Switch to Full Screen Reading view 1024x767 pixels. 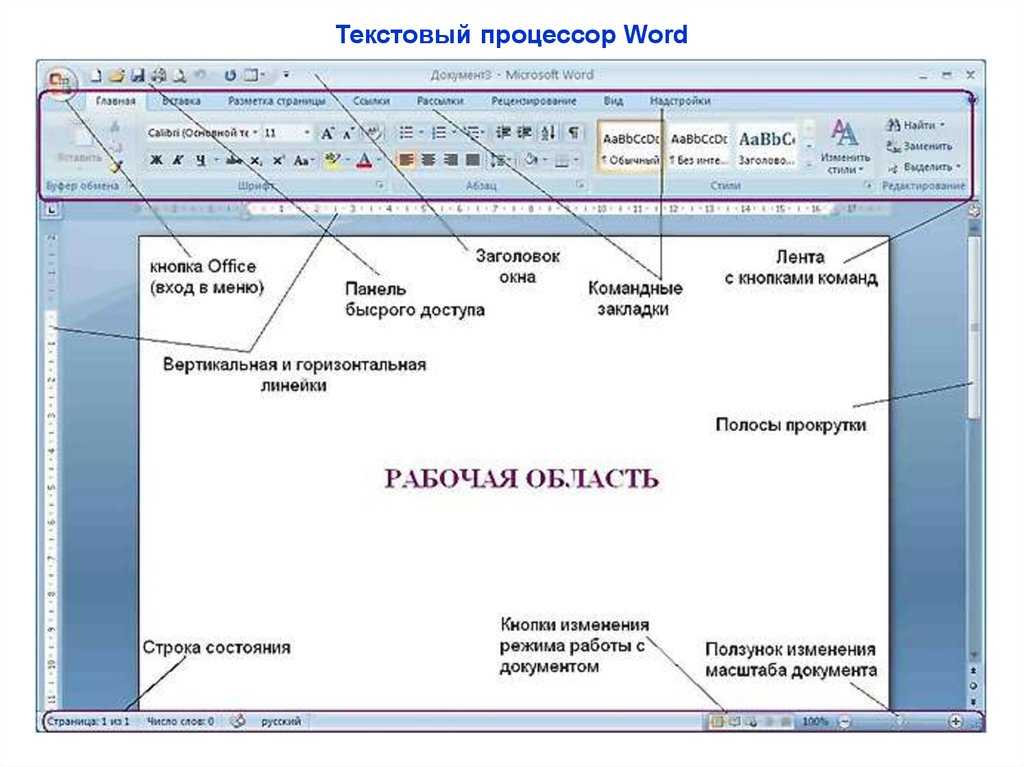click(x=735, y=722)
